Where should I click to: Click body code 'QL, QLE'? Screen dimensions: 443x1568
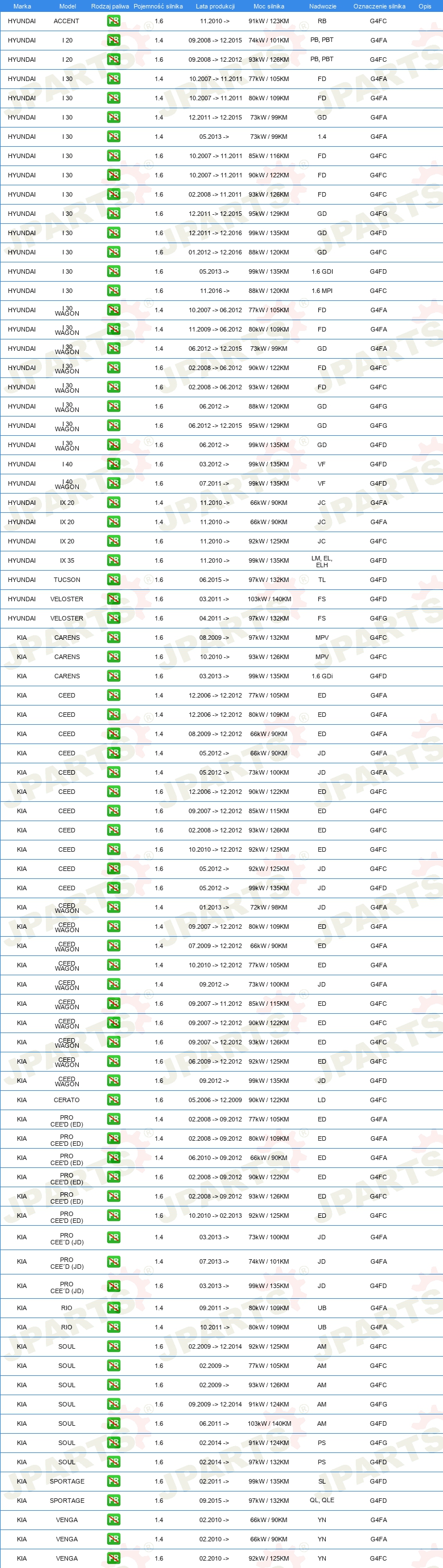click(x=322, y=1500)
